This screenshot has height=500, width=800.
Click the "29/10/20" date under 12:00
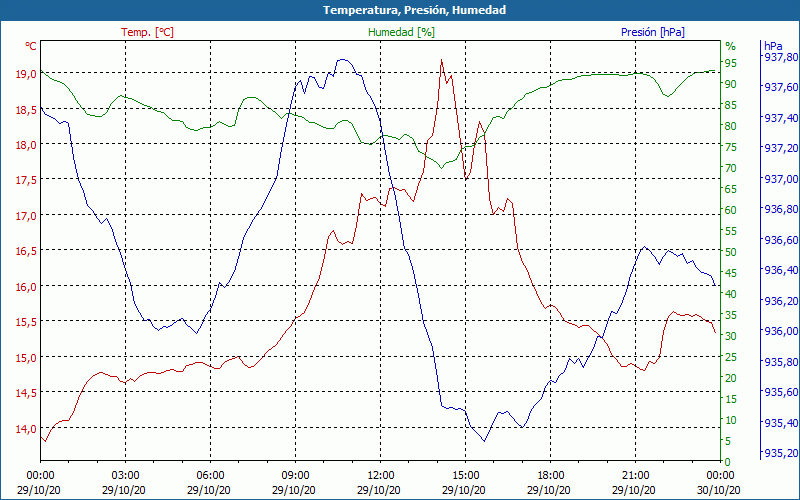379,490
